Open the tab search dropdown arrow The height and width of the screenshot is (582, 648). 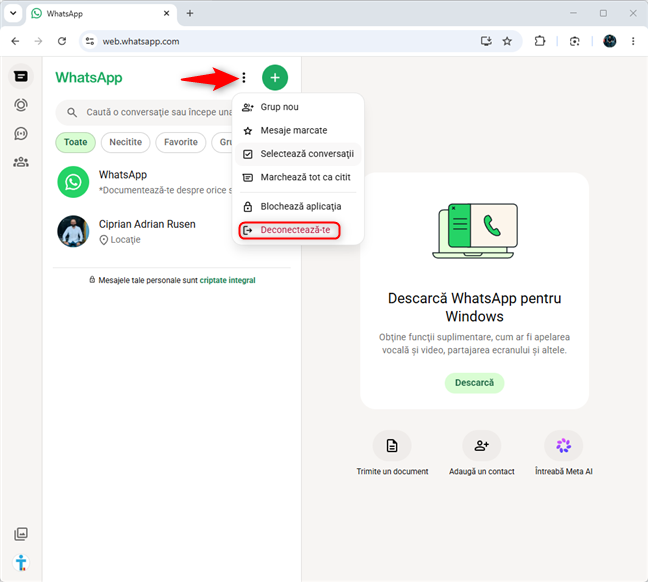coord(13,13)
